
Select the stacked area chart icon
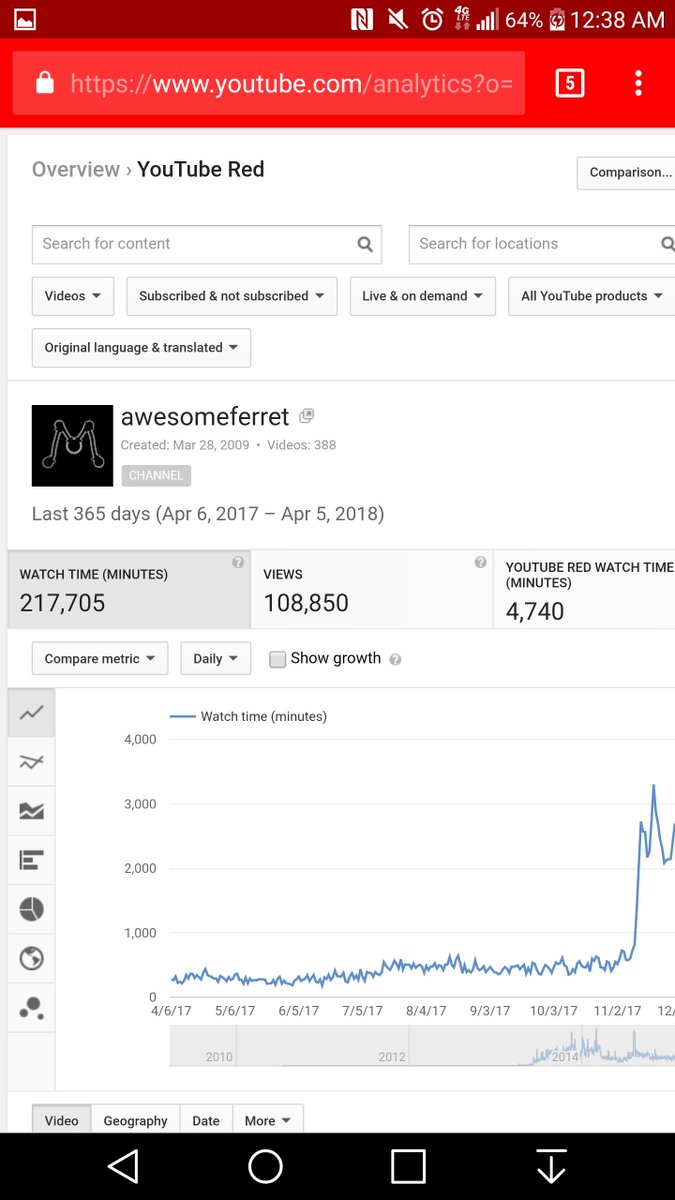pos(31,811)
